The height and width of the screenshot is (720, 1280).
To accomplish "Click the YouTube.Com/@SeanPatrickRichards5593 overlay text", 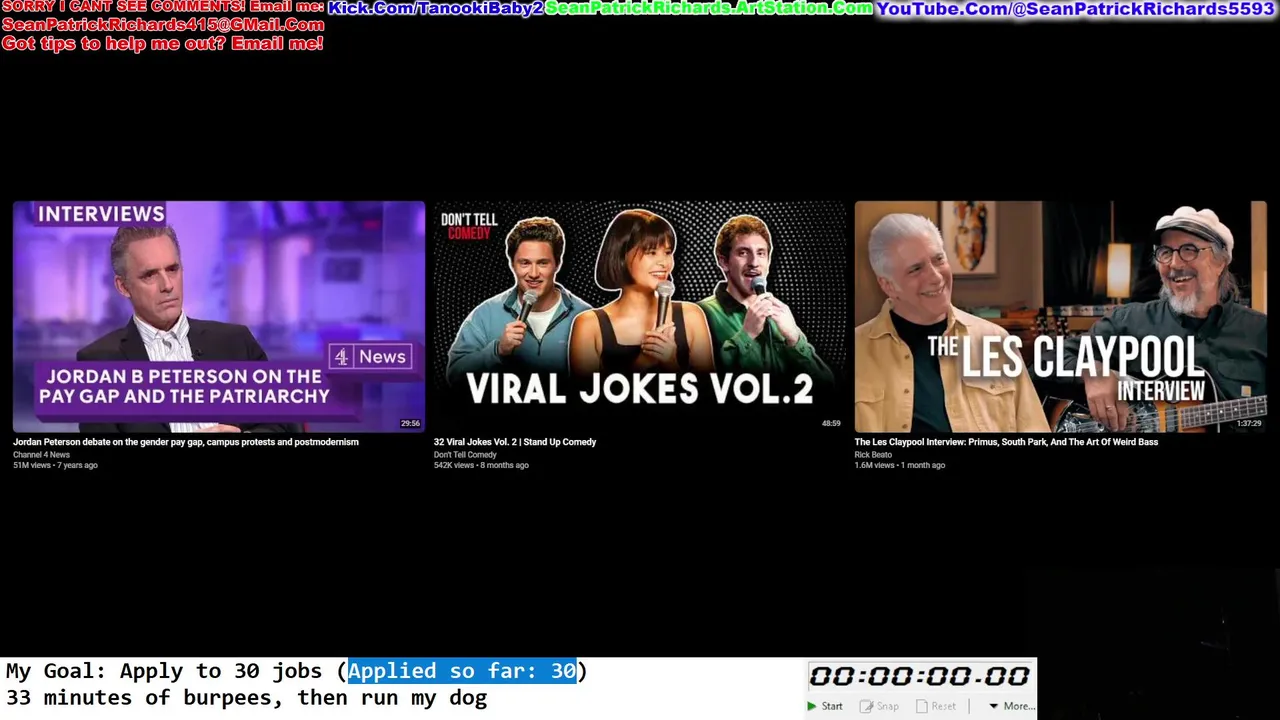I will [1076, 9].
